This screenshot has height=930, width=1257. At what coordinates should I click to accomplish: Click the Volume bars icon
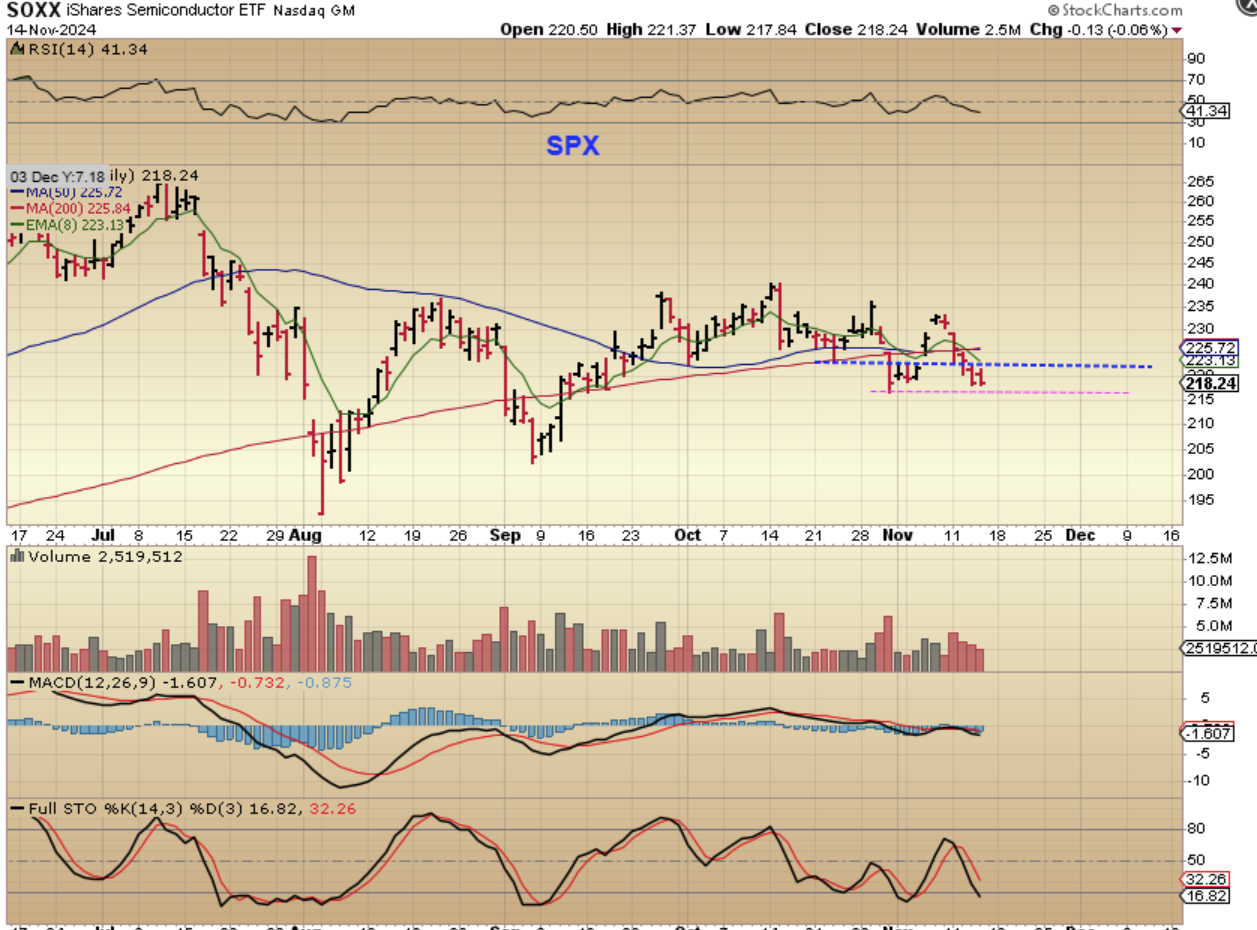17,556
